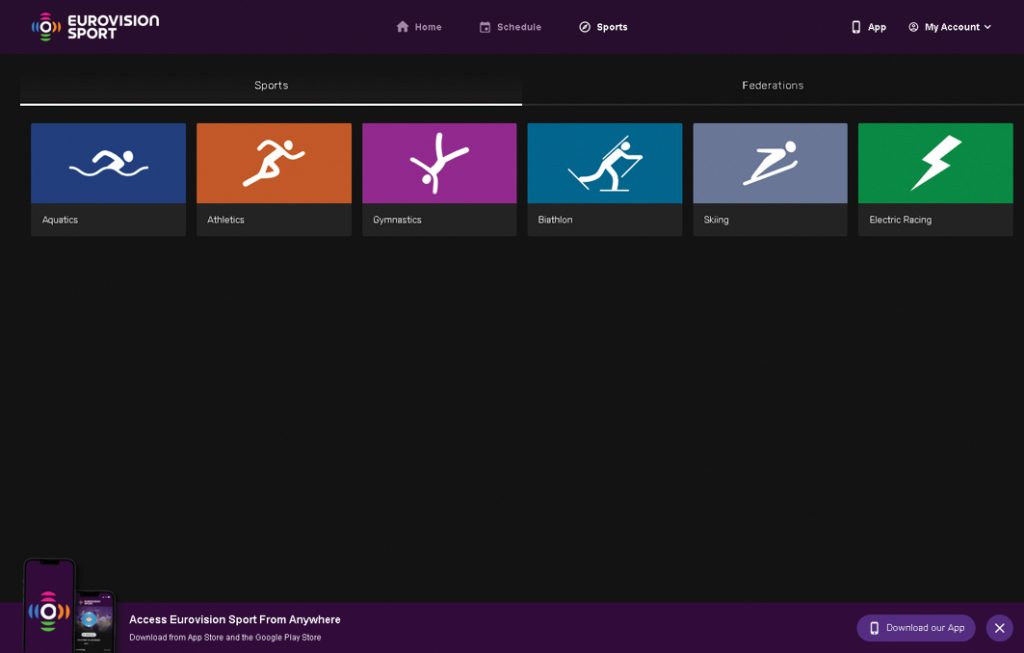Select the Athletics runner icon
The width and height of the screenshot is (1024, 653).
(x=273, y=163)
